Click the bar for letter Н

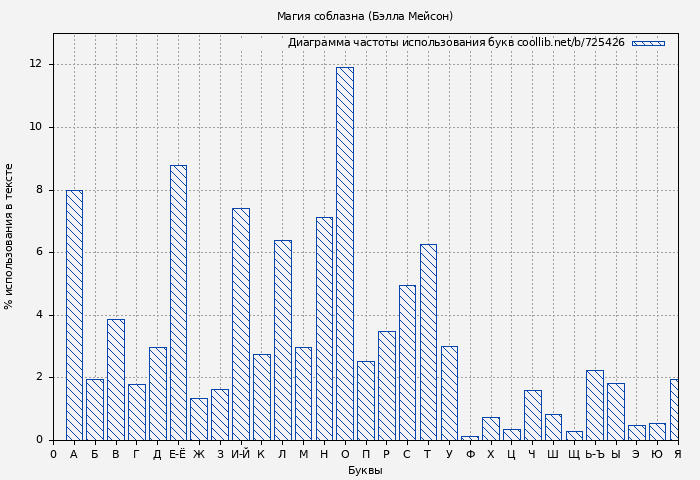(x=324, y=328)
